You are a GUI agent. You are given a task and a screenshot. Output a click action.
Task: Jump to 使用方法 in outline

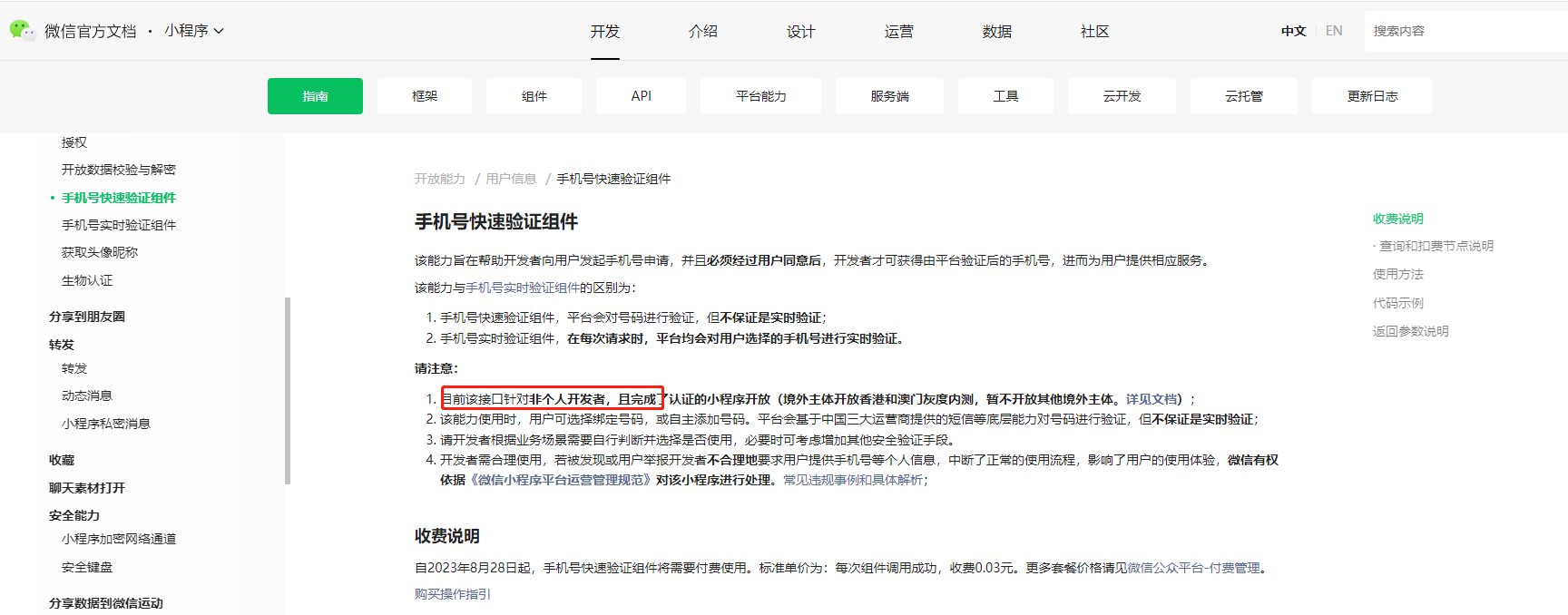click(x=1398, y=274)
